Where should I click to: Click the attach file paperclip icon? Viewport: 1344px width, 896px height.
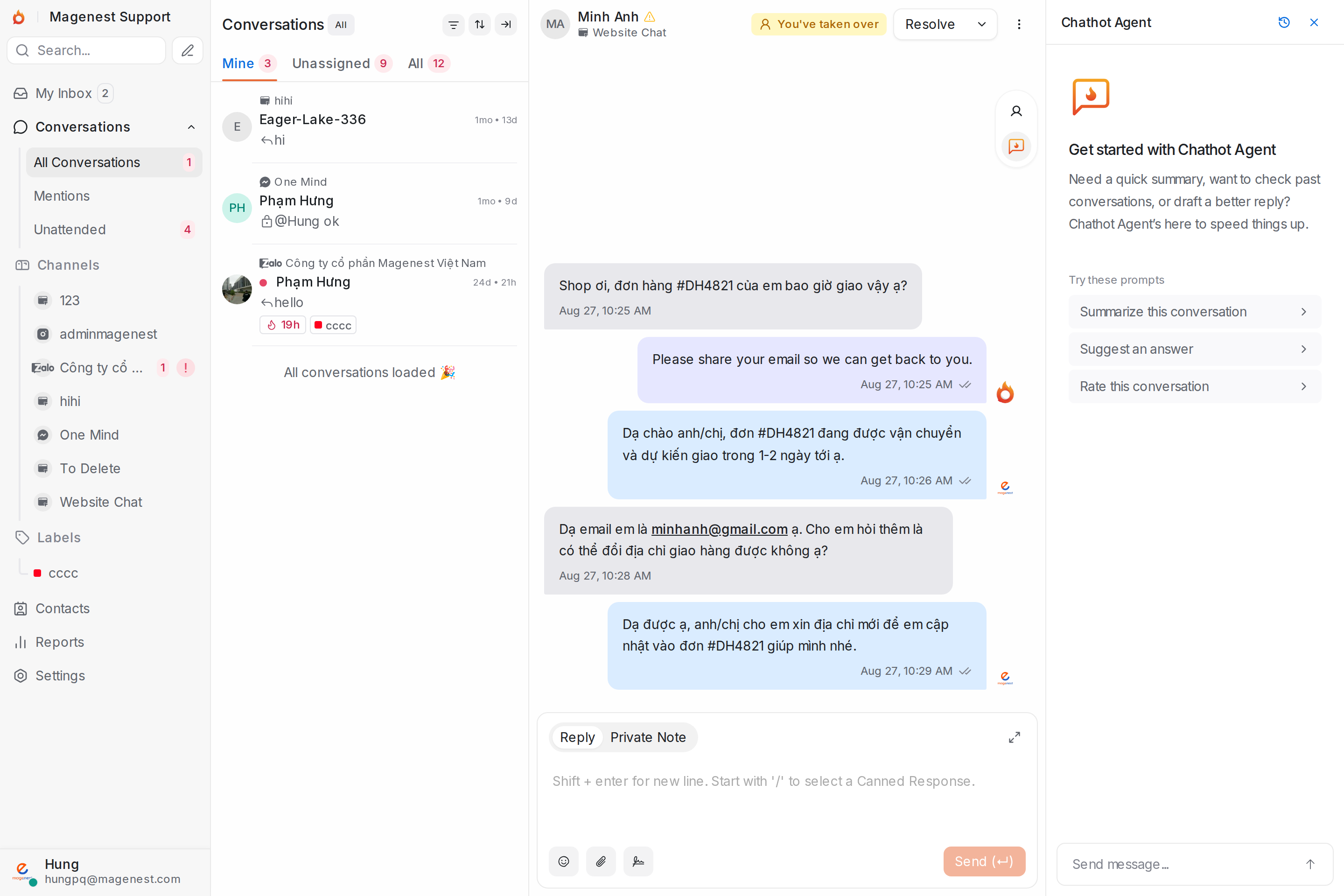tap(601, 861)
